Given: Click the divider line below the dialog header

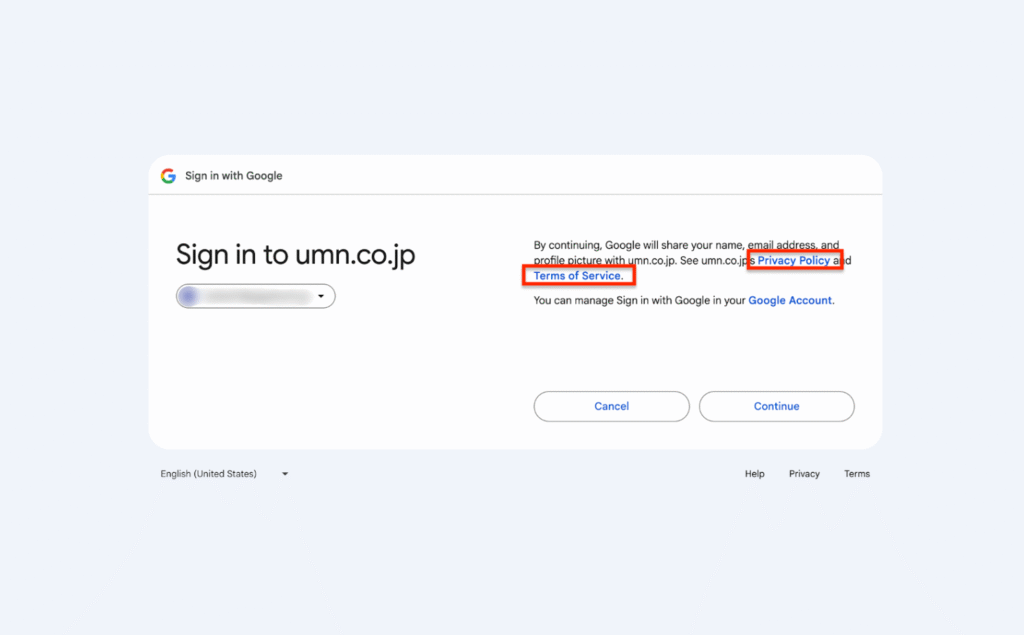Looking at the screenshot, I should (x=515, y=194).
